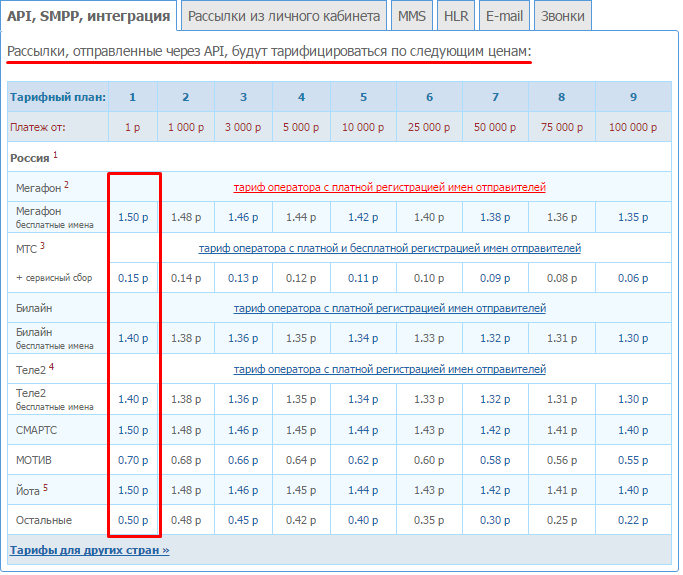Select payment value '5 000 р'

301,127
